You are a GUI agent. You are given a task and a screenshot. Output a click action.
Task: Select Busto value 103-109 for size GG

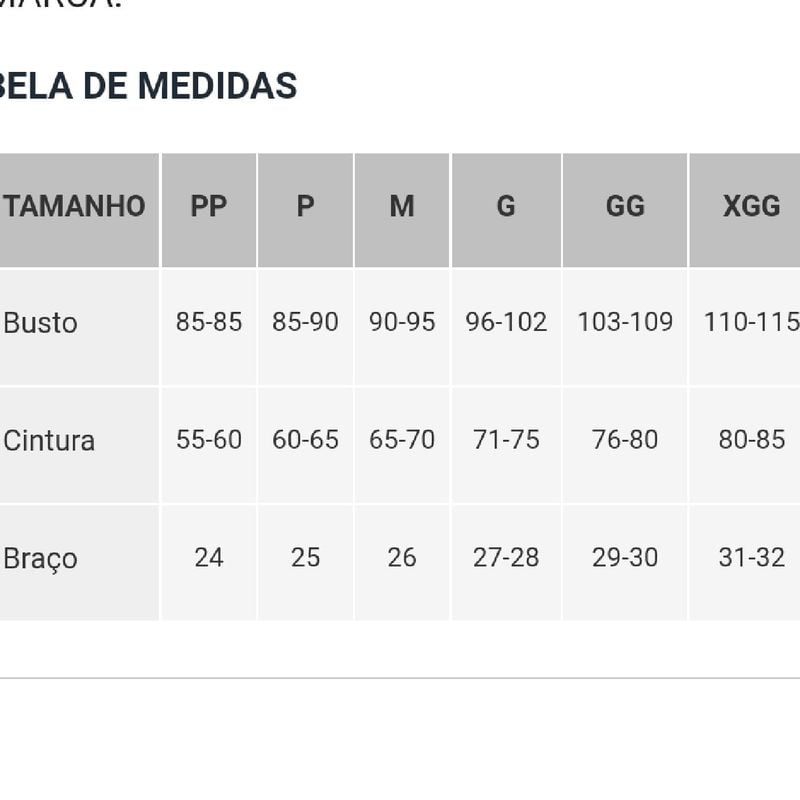click(625, 322)
